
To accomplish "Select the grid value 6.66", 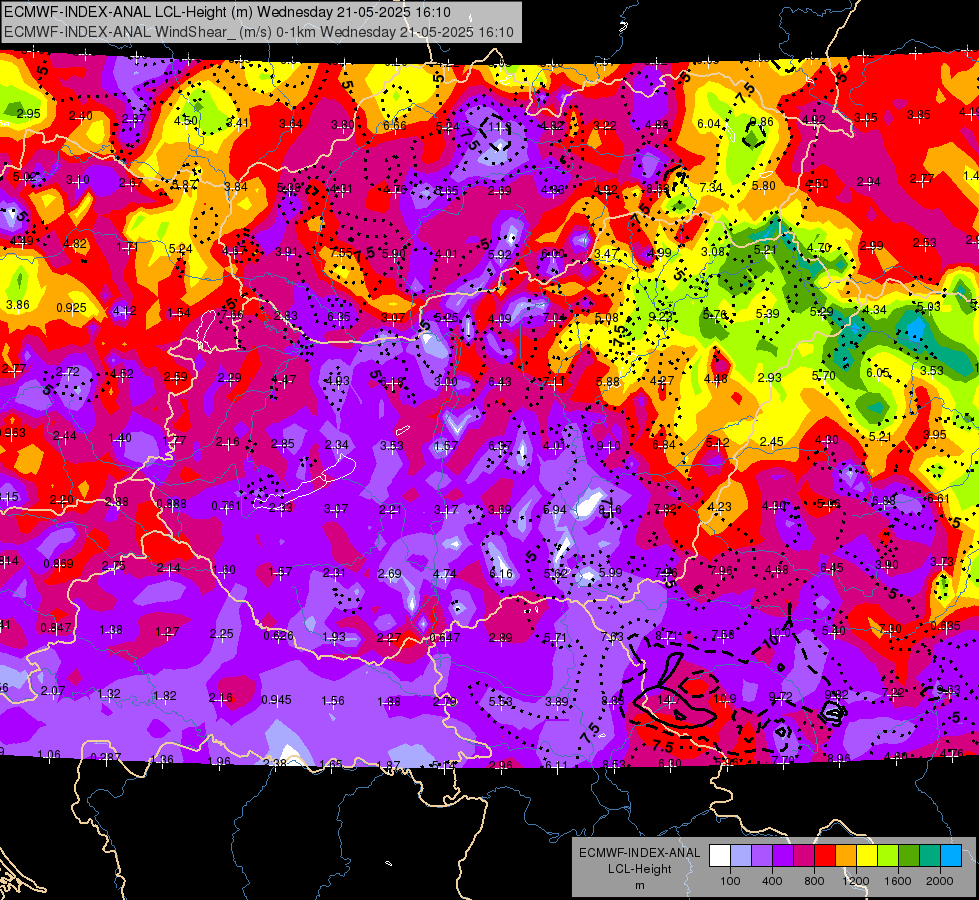I will point(395,126).
